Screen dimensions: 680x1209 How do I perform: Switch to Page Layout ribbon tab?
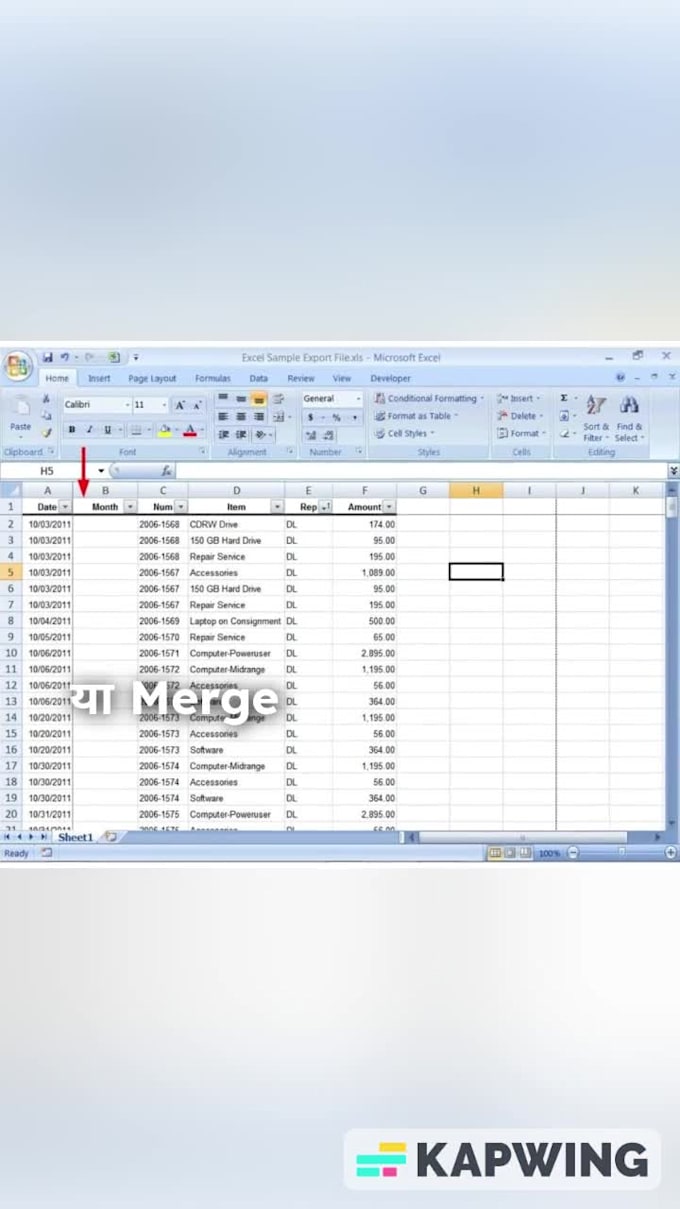point(152,378)
